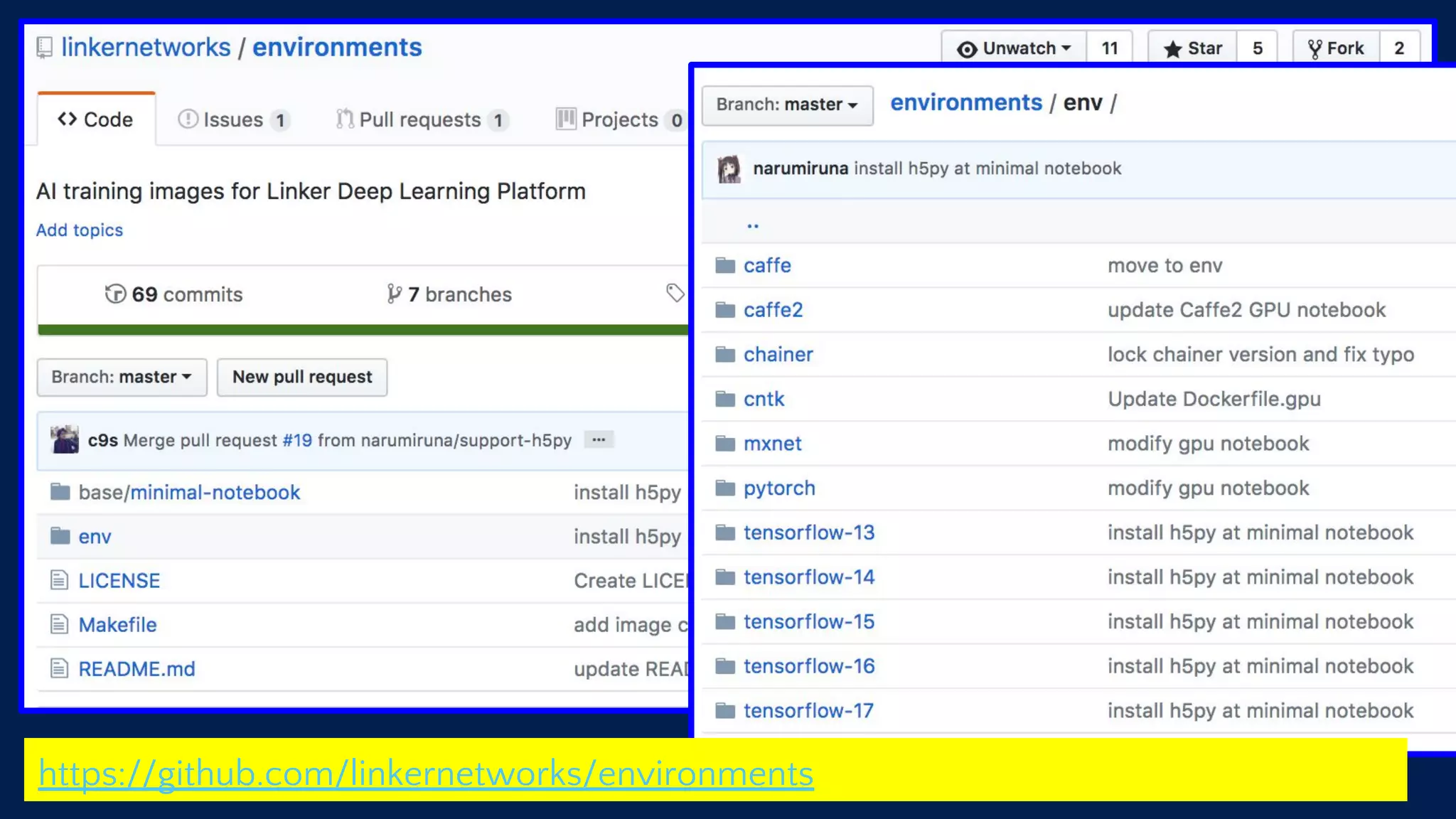Click the pytorch folder icon

coord(725,488)
